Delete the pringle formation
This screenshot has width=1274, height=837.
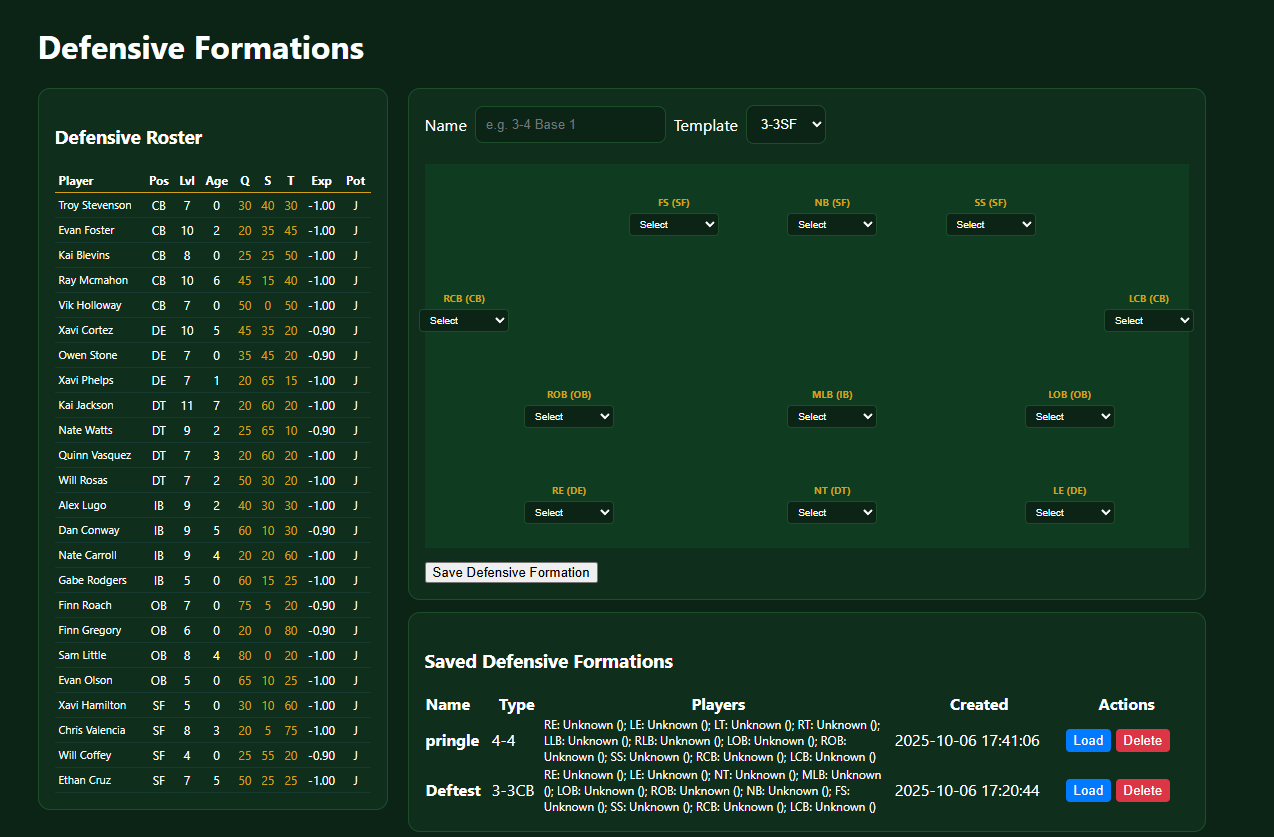coord(1142,741)
